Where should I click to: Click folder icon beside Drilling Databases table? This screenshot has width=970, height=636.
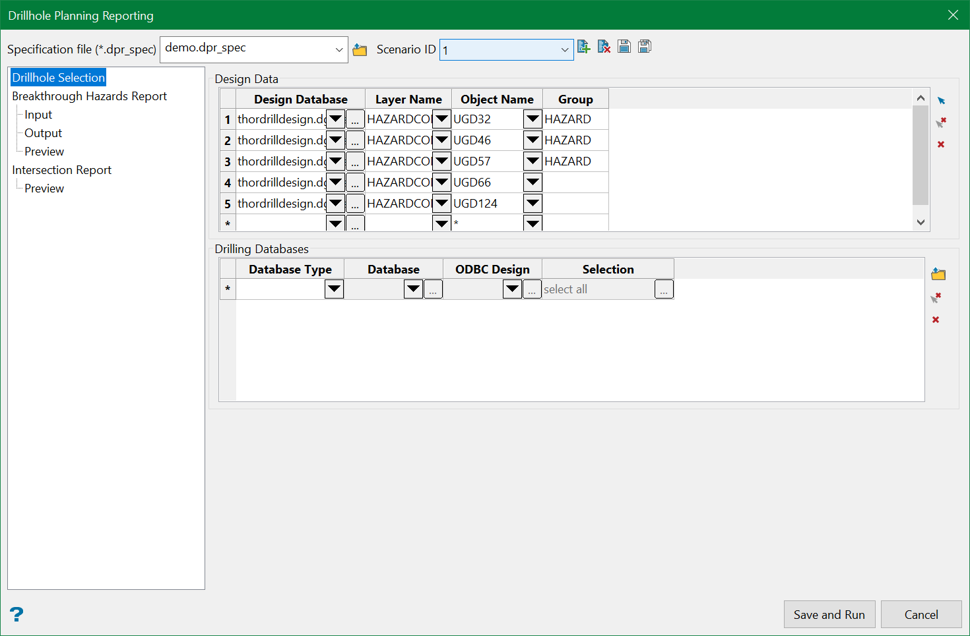point(938,274)
